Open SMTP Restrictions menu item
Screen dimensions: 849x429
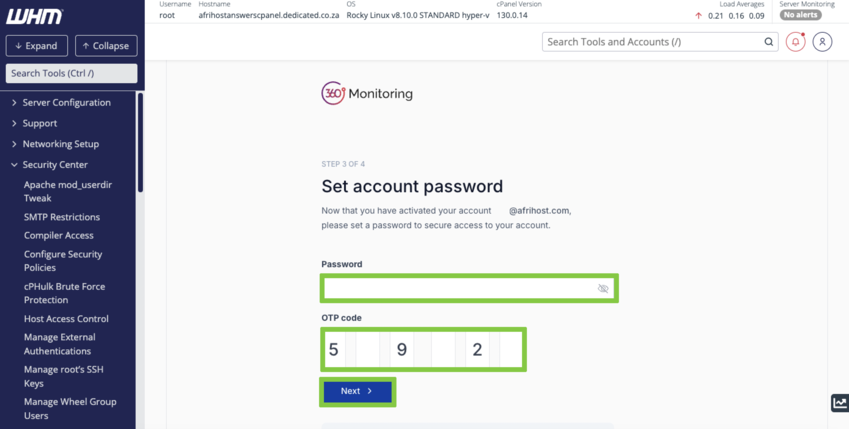coord(62,217)
